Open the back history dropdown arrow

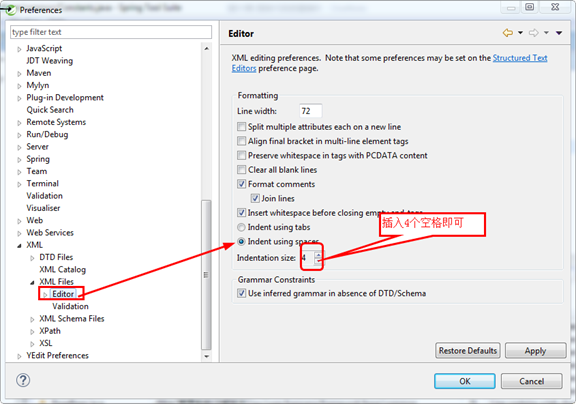click(521, 33)
